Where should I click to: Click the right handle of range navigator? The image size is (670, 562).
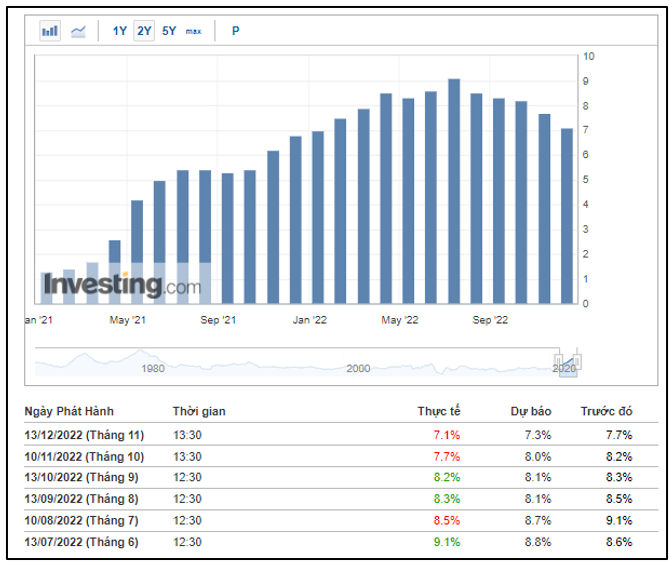coord(576,361)
